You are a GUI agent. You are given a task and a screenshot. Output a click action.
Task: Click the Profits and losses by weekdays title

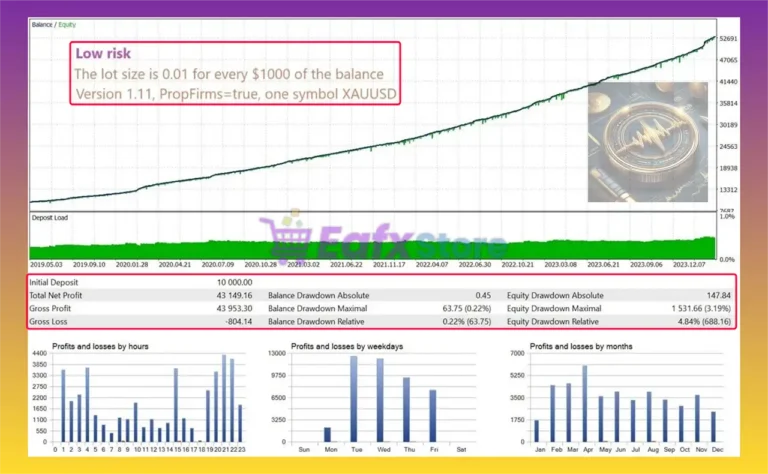347,346
